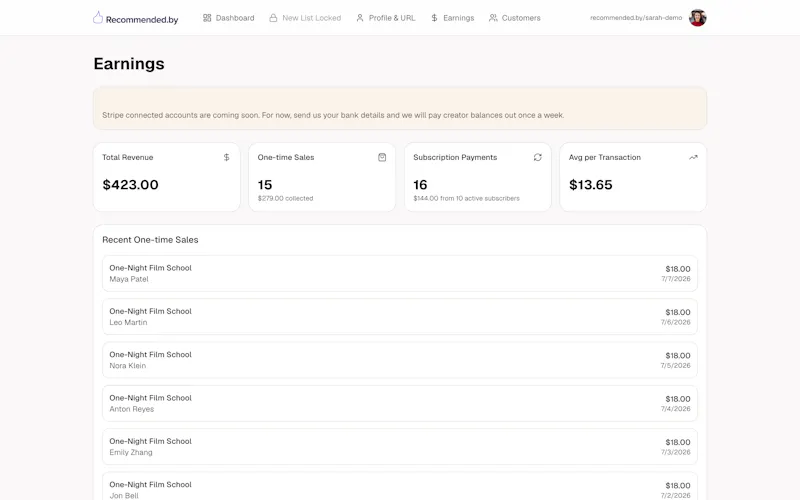Select the Leo Martin sale row
Image resolution: width=800 pixels, height=500 pixels.
pyautogui.click(x=400, y=317)
